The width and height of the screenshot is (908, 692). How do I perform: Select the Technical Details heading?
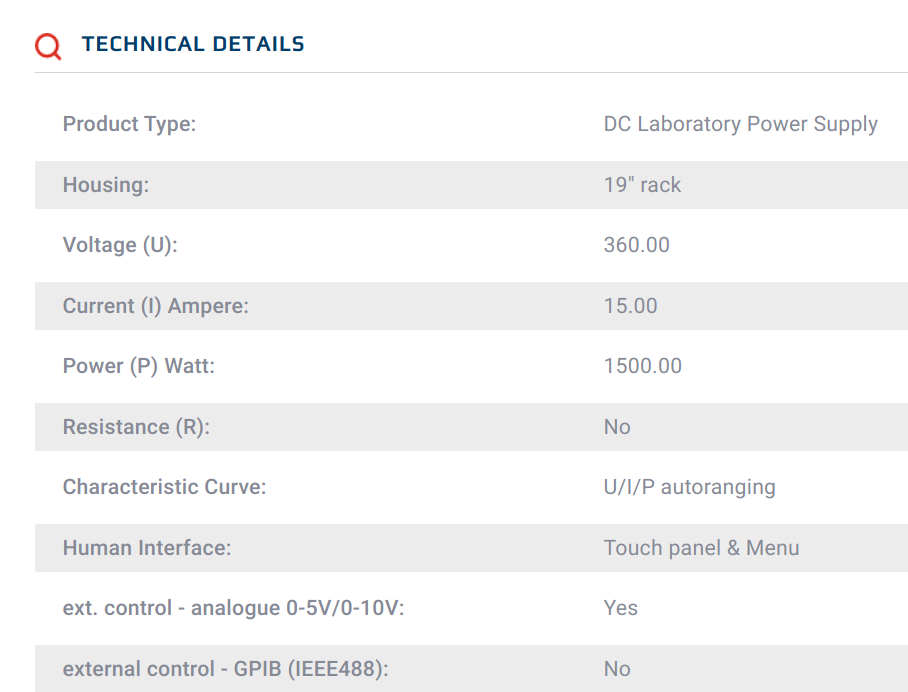193,44
